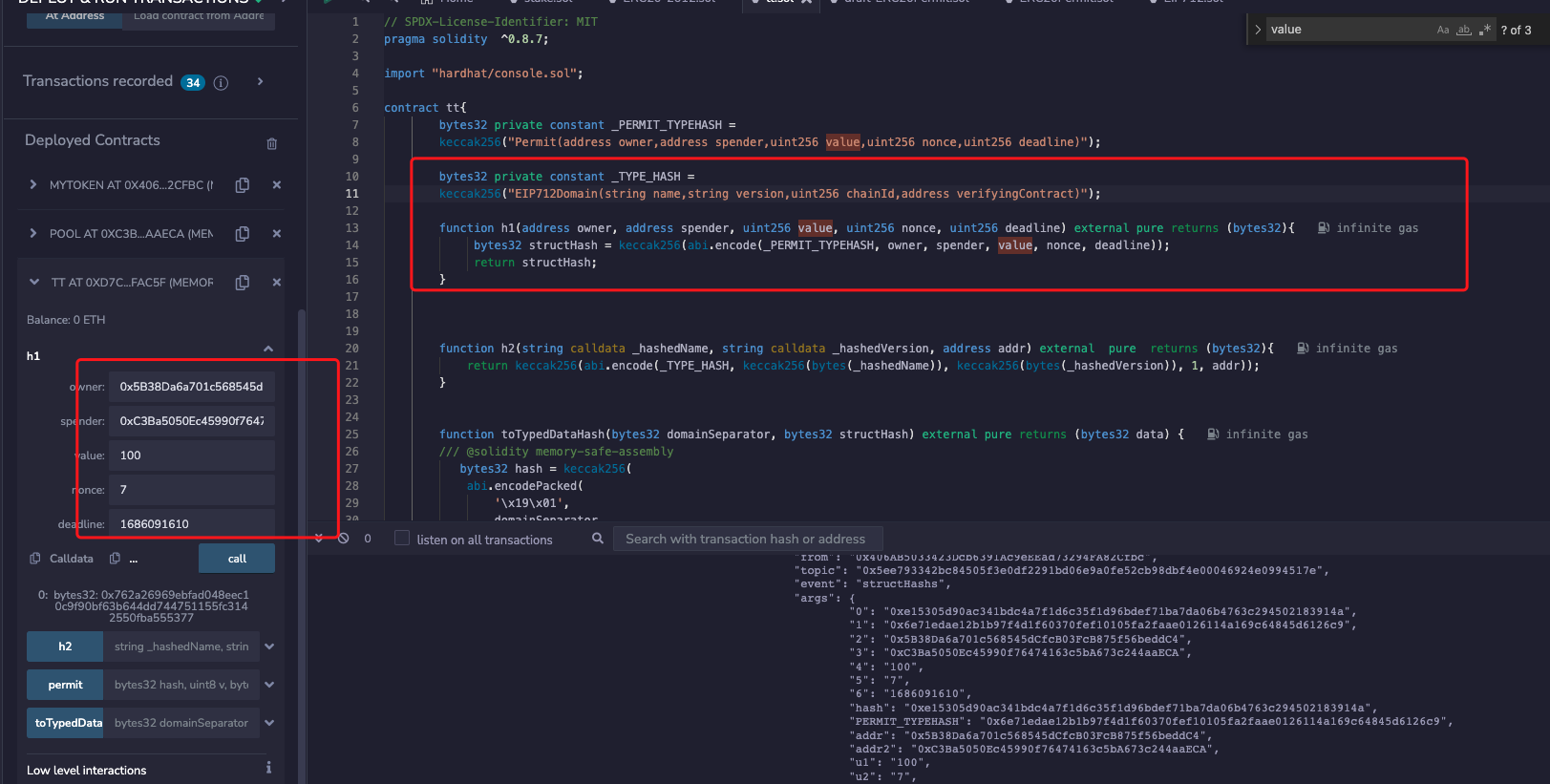Collapse the terminal panel chevron

pos(318,539)
